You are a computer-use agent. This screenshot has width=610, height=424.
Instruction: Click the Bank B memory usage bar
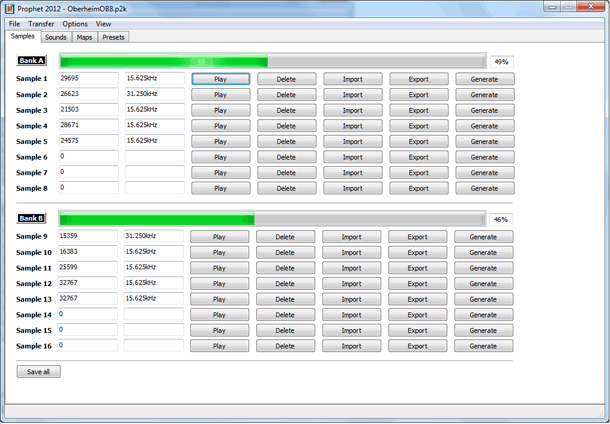click(x=272, y=219)
